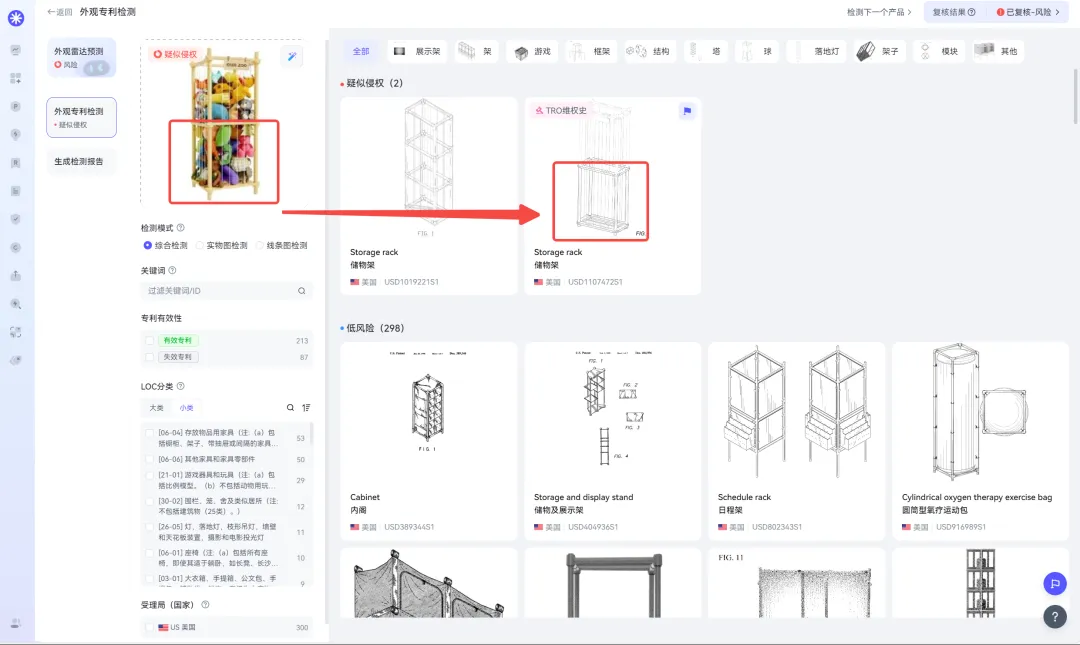Click the 生成检测报告 button

point(81,161)
